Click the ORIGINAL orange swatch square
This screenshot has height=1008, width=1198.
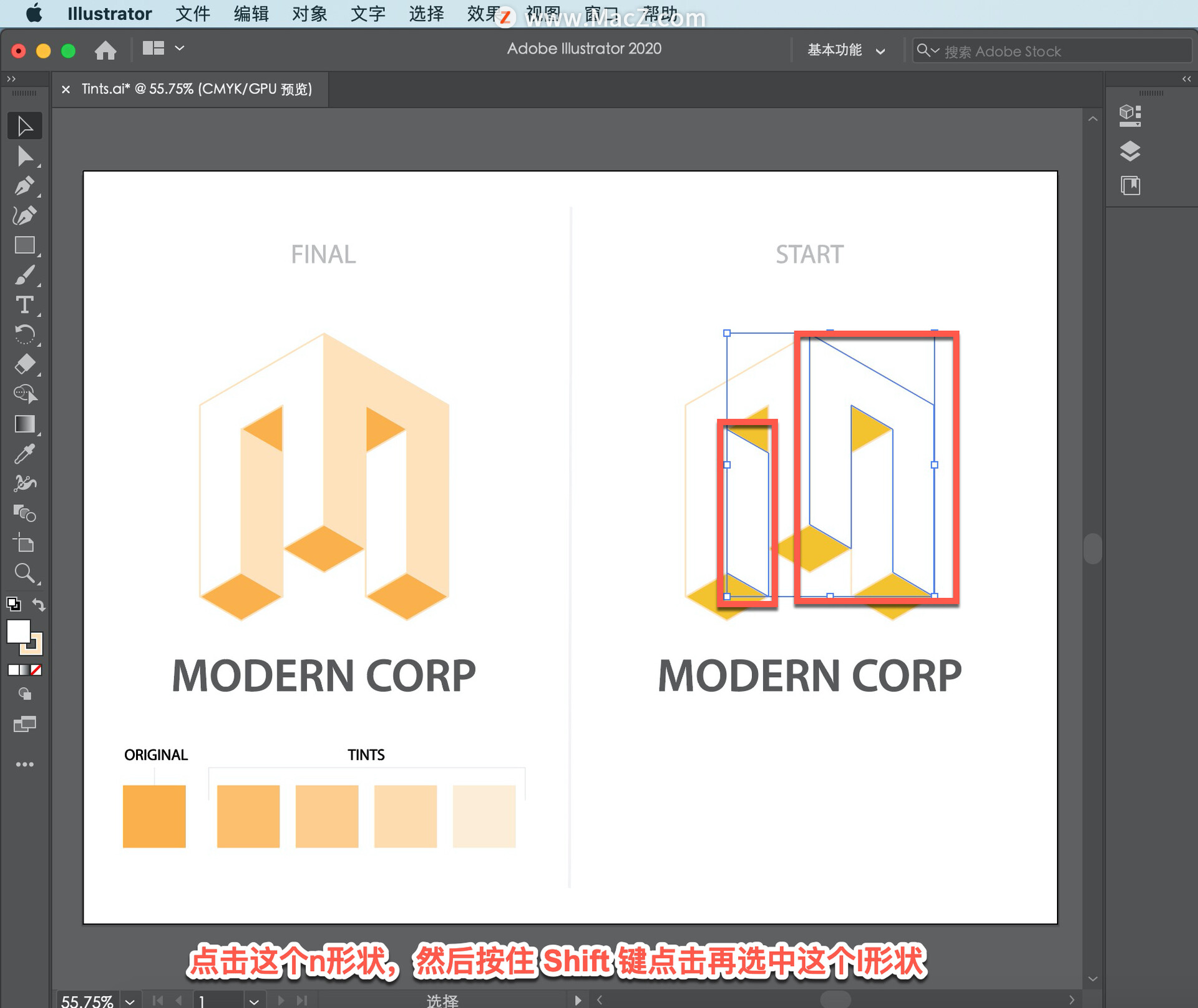click(x=154, y=816)
